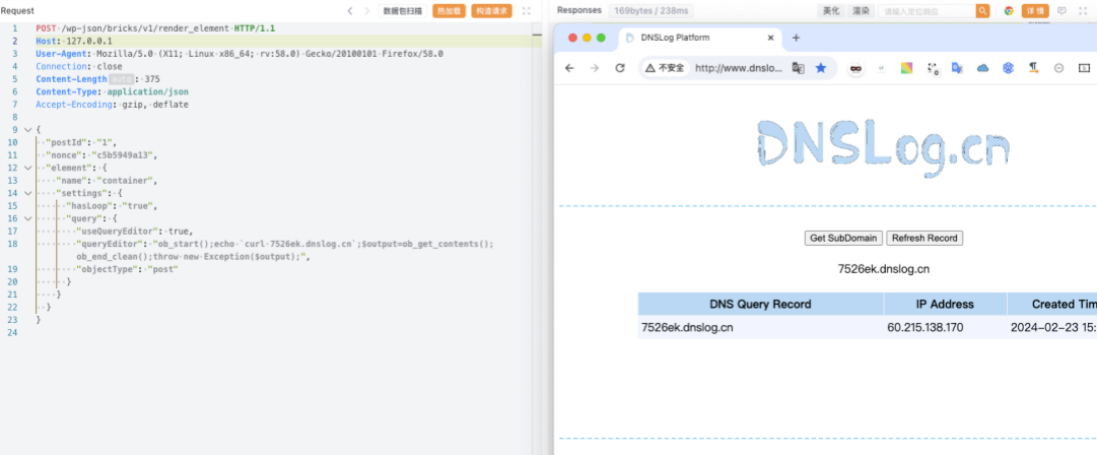Click the 不安全 not-secure warning badge

pyautogui.click(x=665, y=68)
